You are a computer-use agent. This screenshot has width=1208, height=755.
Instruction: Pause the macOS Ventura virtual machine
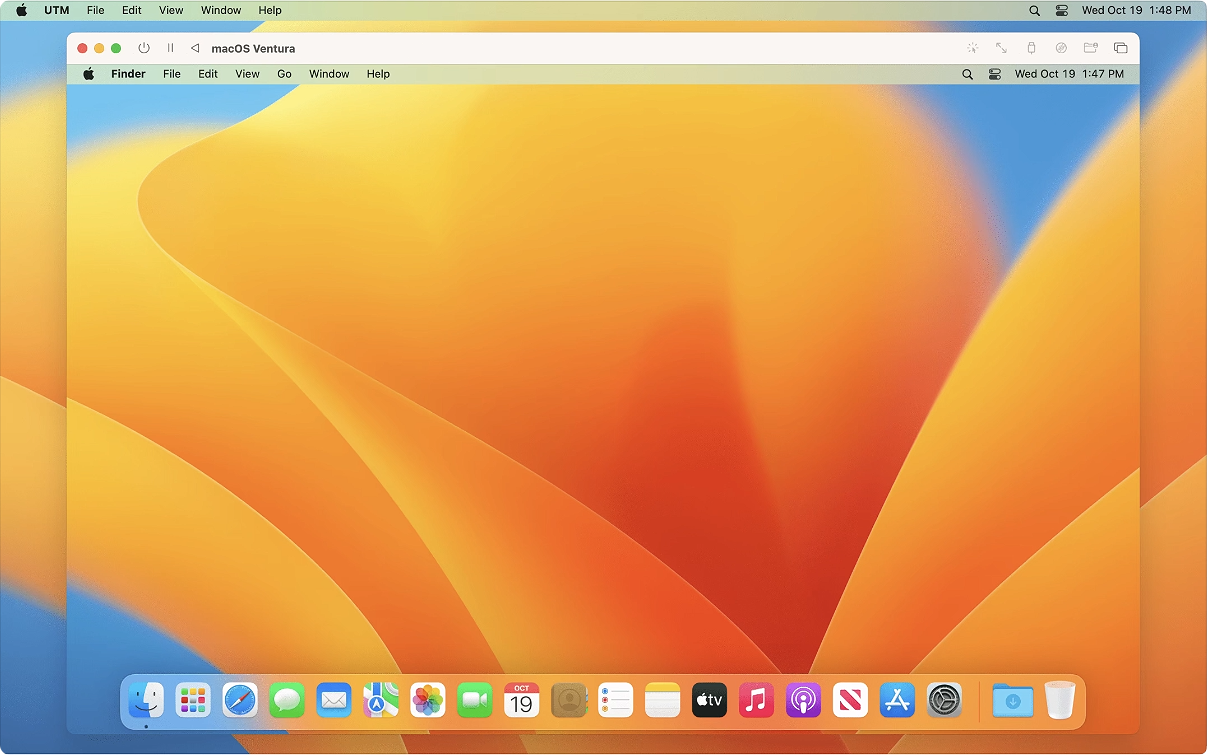pos(170,48)
